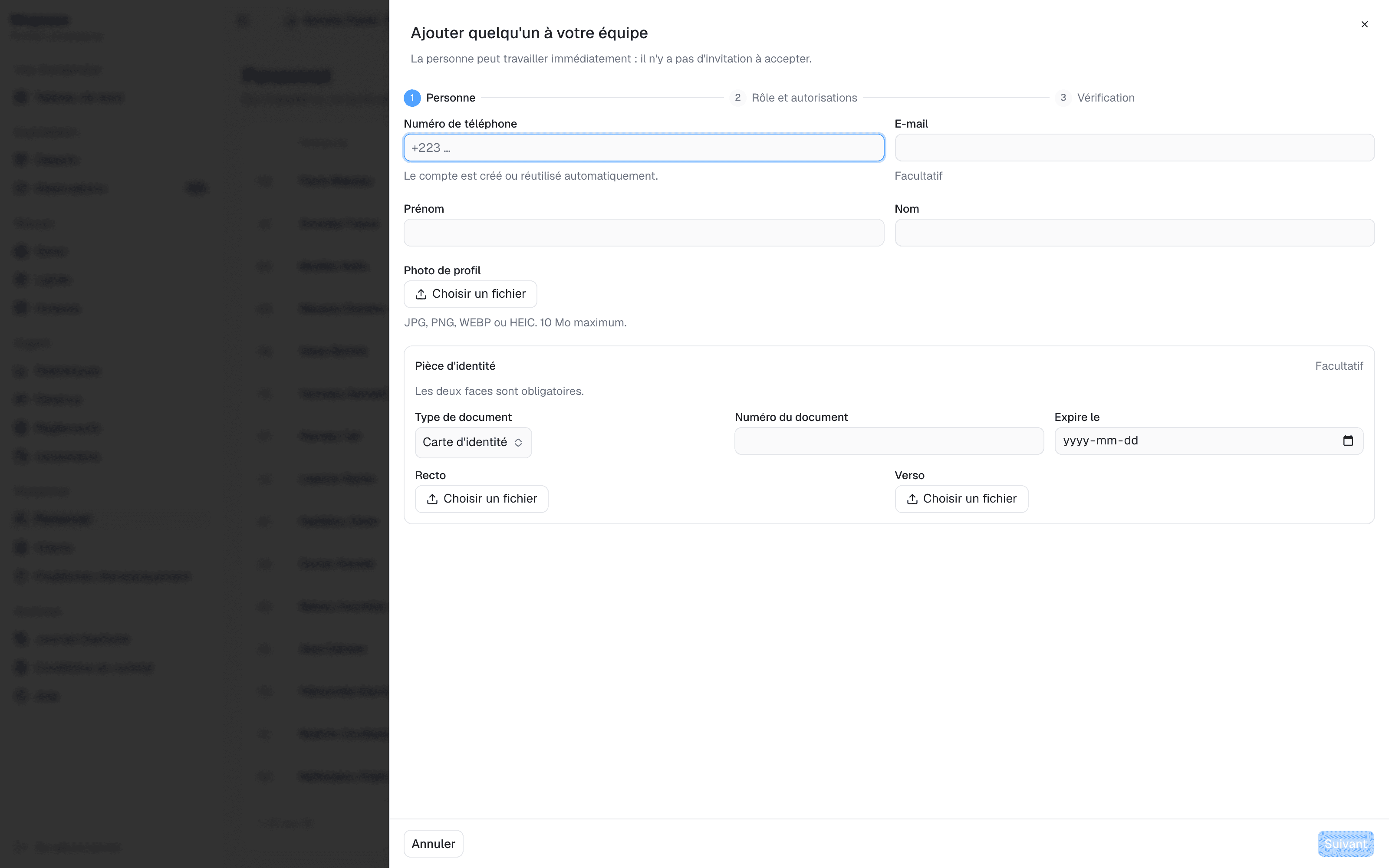This screenshot has height=868, width=1389.
Task: Choose a file for Photo de profil
Action: [x=470, y=294]
